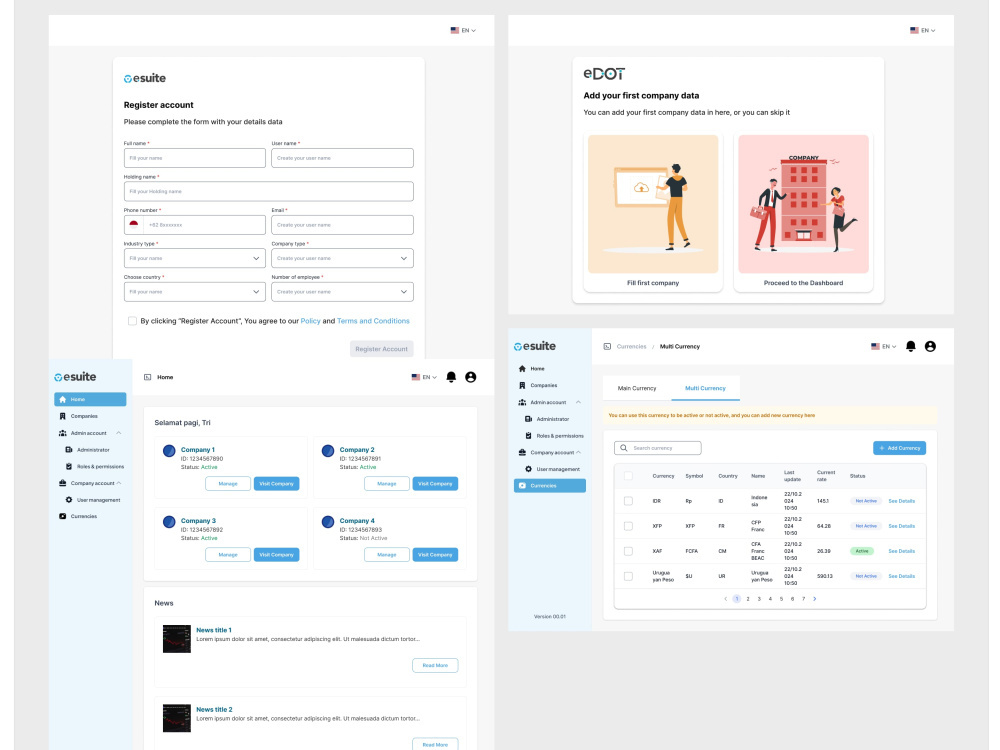This screenshot has width=1000, height=750.
Task: Select highlighted Currencies item in Currencies sidebar
Action: click(x=550, y=485)
